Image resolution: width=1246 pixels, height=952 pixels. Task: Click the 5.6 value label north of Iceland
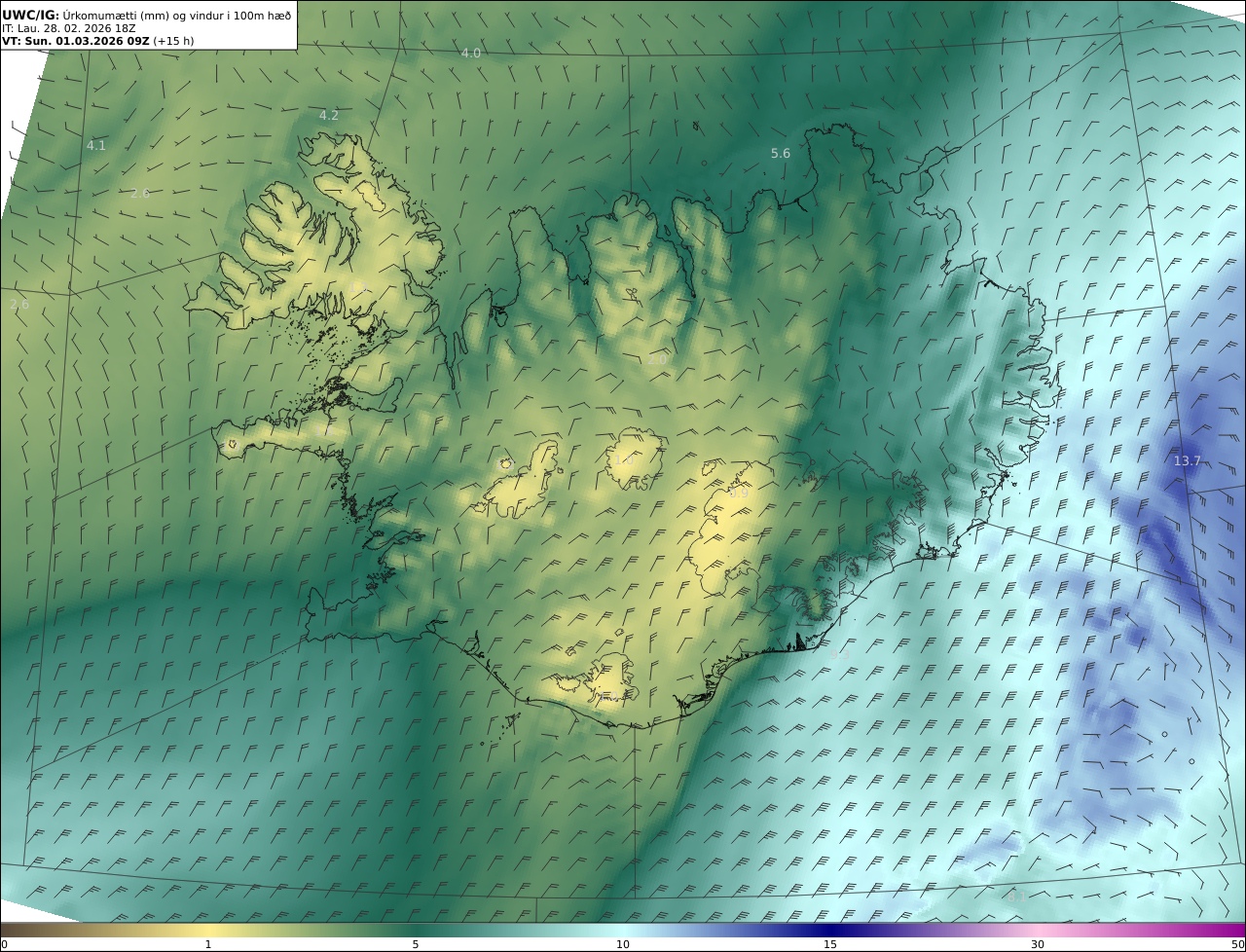pyautogui.click(x=781, y=153)
